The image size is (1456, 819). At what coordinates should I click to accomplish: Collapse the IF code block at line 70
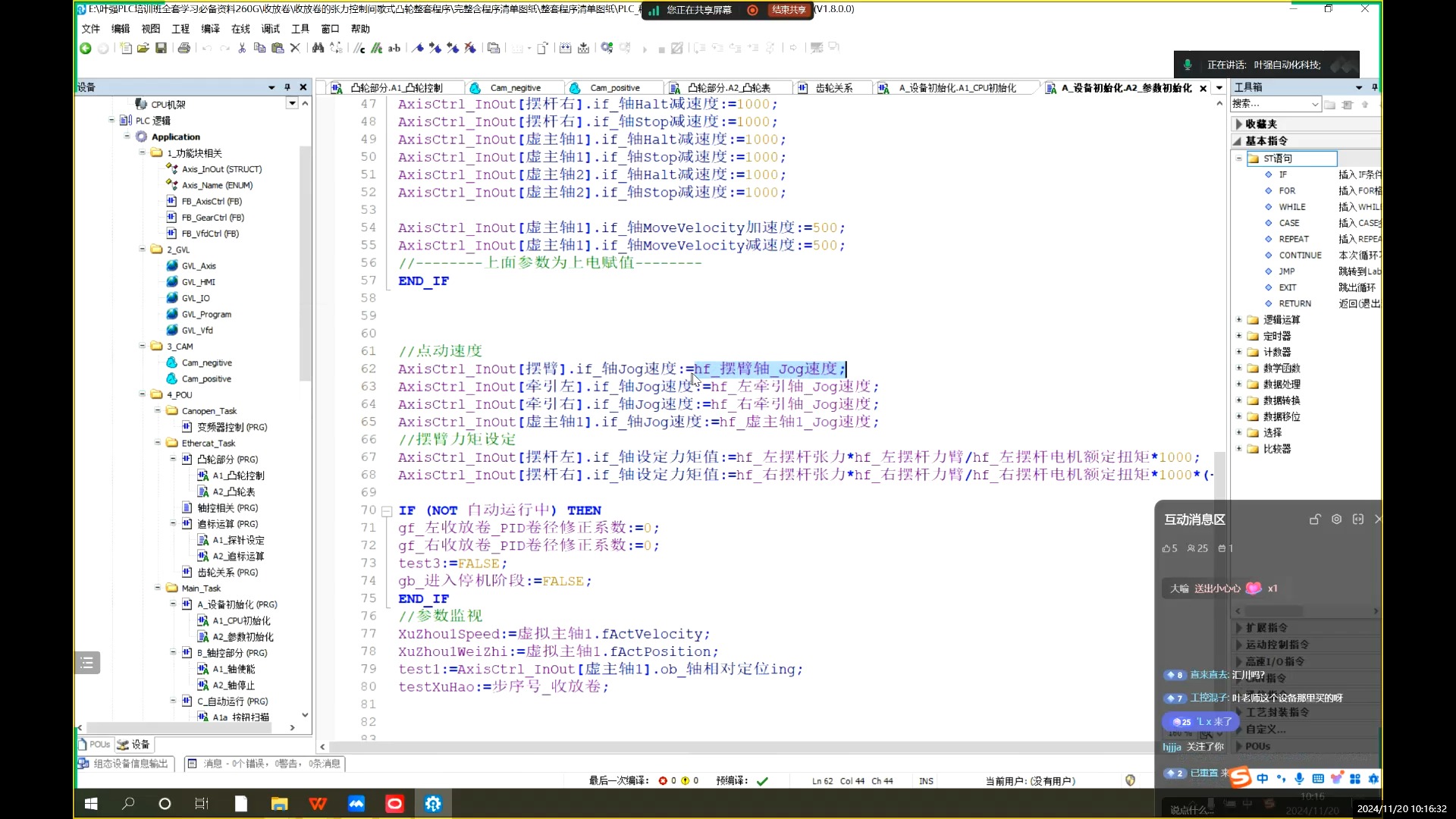pyautogui.click(x=386, y=511)
